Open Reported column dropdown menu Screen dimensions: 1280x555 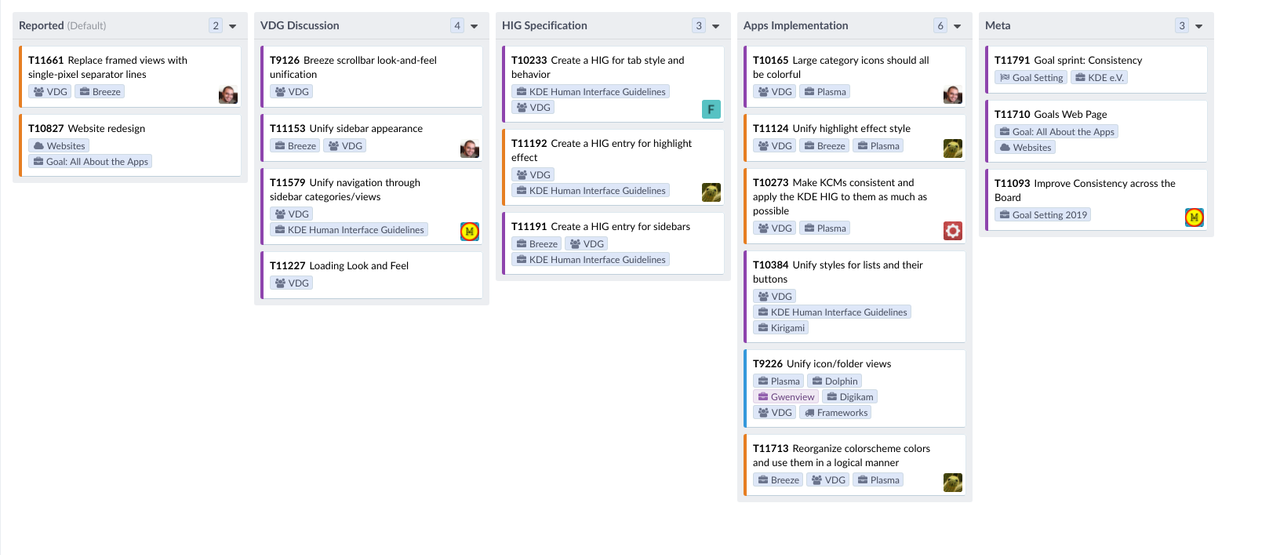coord(233,26)
